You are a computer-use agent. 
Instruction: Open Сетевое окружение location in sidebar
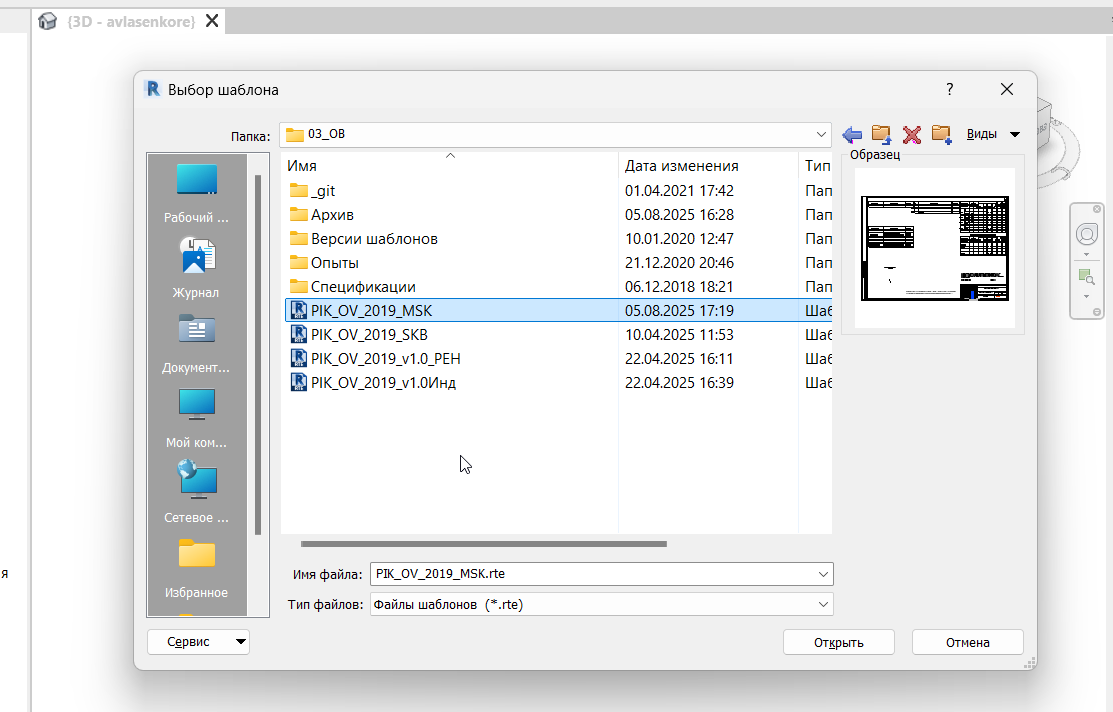tap(197, 493)
